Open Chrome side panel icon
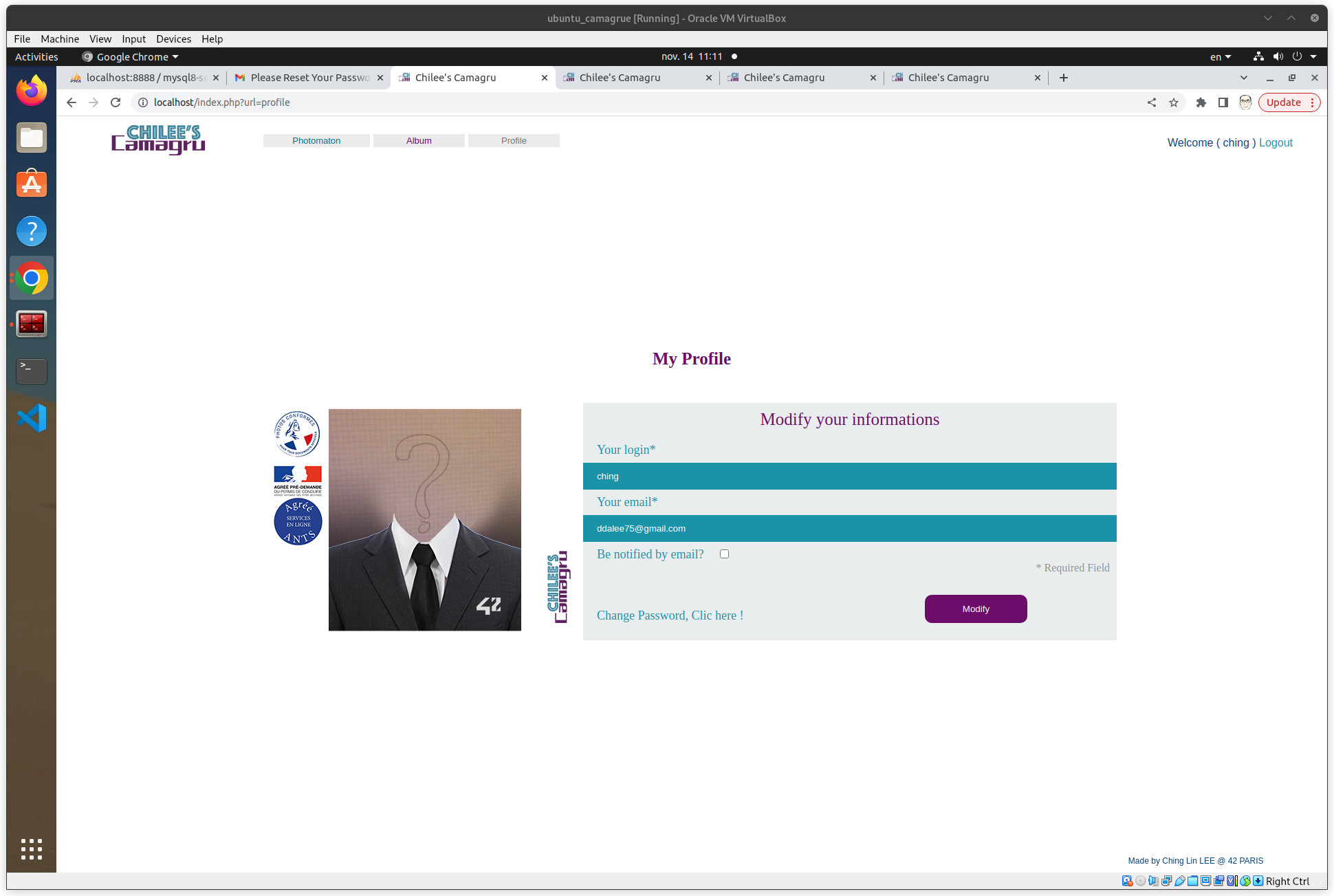This screenshot has height=896, width=1334. coord(1223,102)
